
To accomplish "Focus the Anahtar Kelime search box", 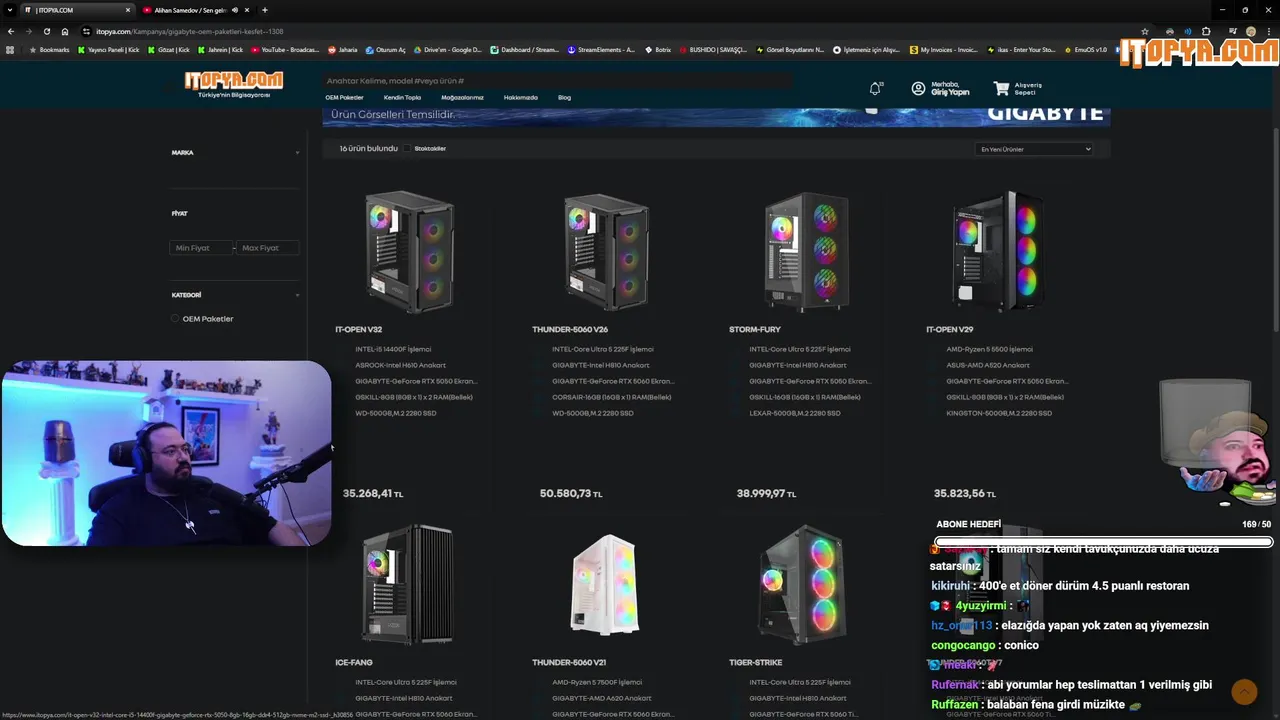I will pyautogui.click(x=557, y=81).
